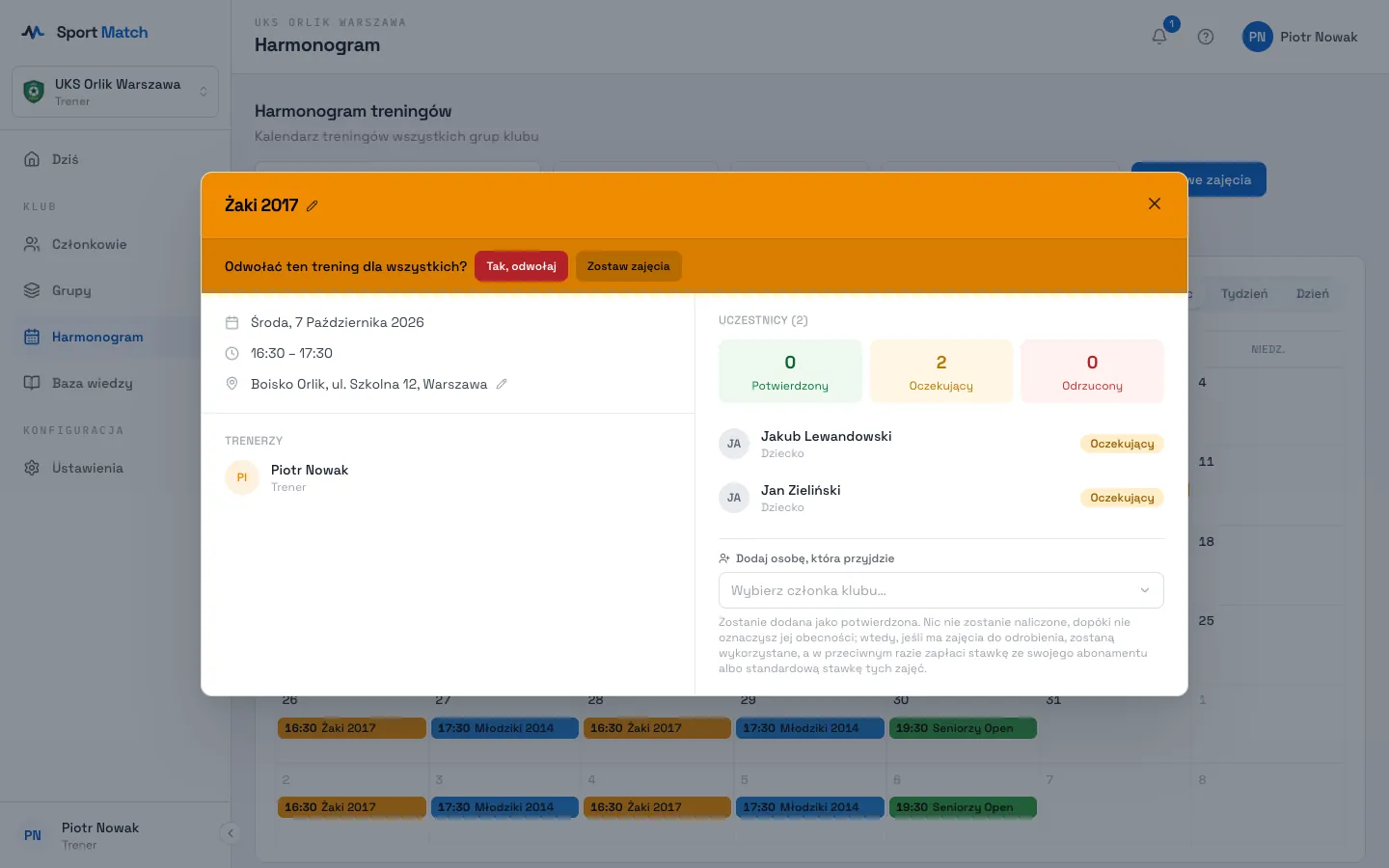Expand the UKS Orlik Warszawa club switcher
The width and height of the screenshot is (1389, 868).
[116, 92]
